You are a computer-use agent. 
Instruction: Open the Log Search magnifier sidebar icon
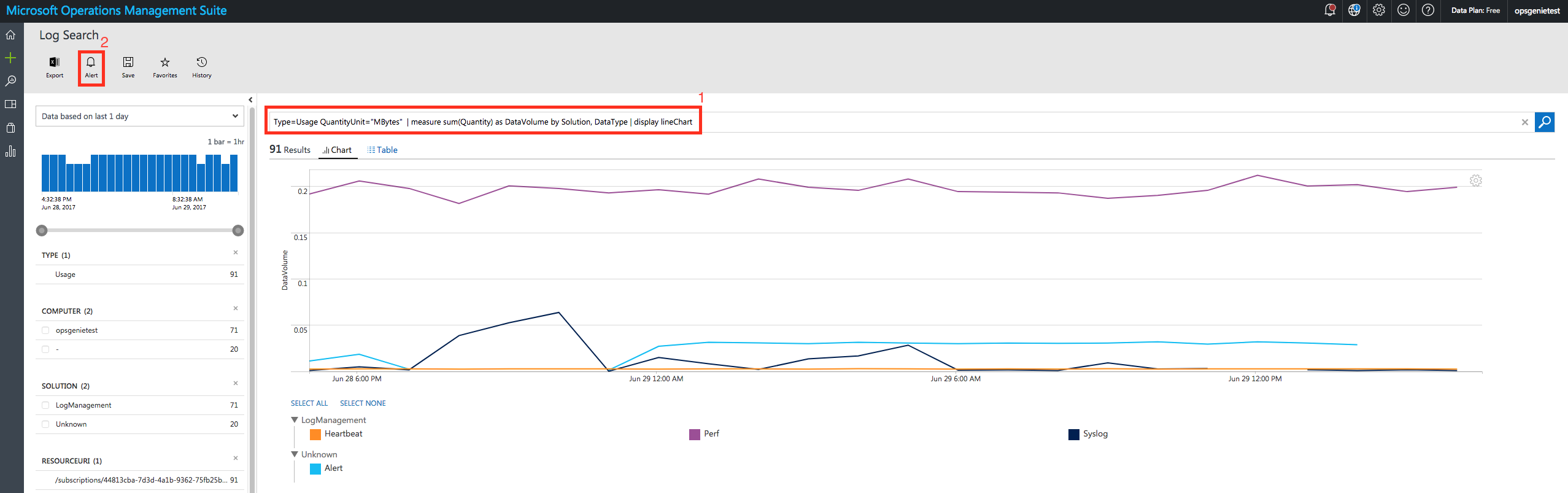coord(10,81)
